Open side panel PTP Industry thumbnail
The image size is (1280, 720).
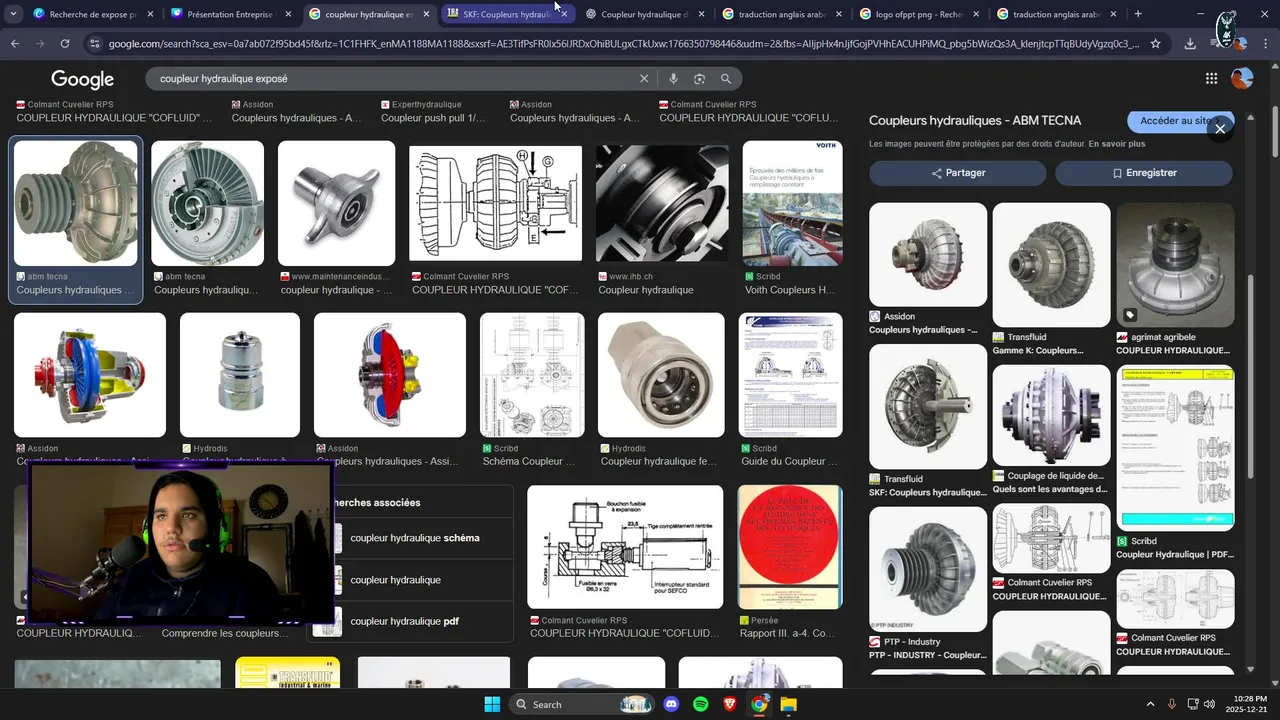[x=928, y=569]
